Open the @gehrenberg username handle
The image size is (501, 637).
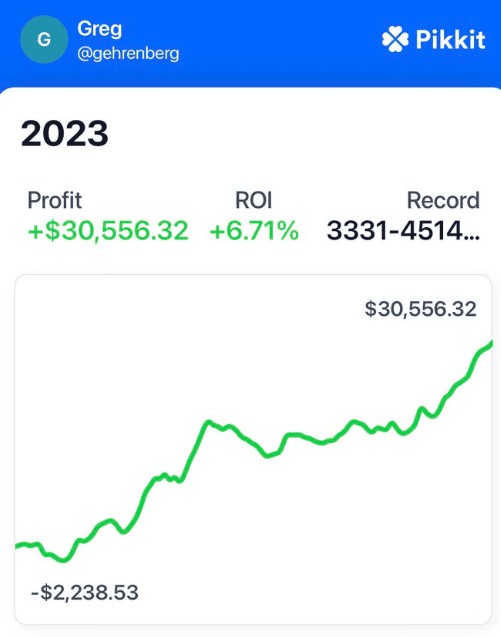(128, 54)
